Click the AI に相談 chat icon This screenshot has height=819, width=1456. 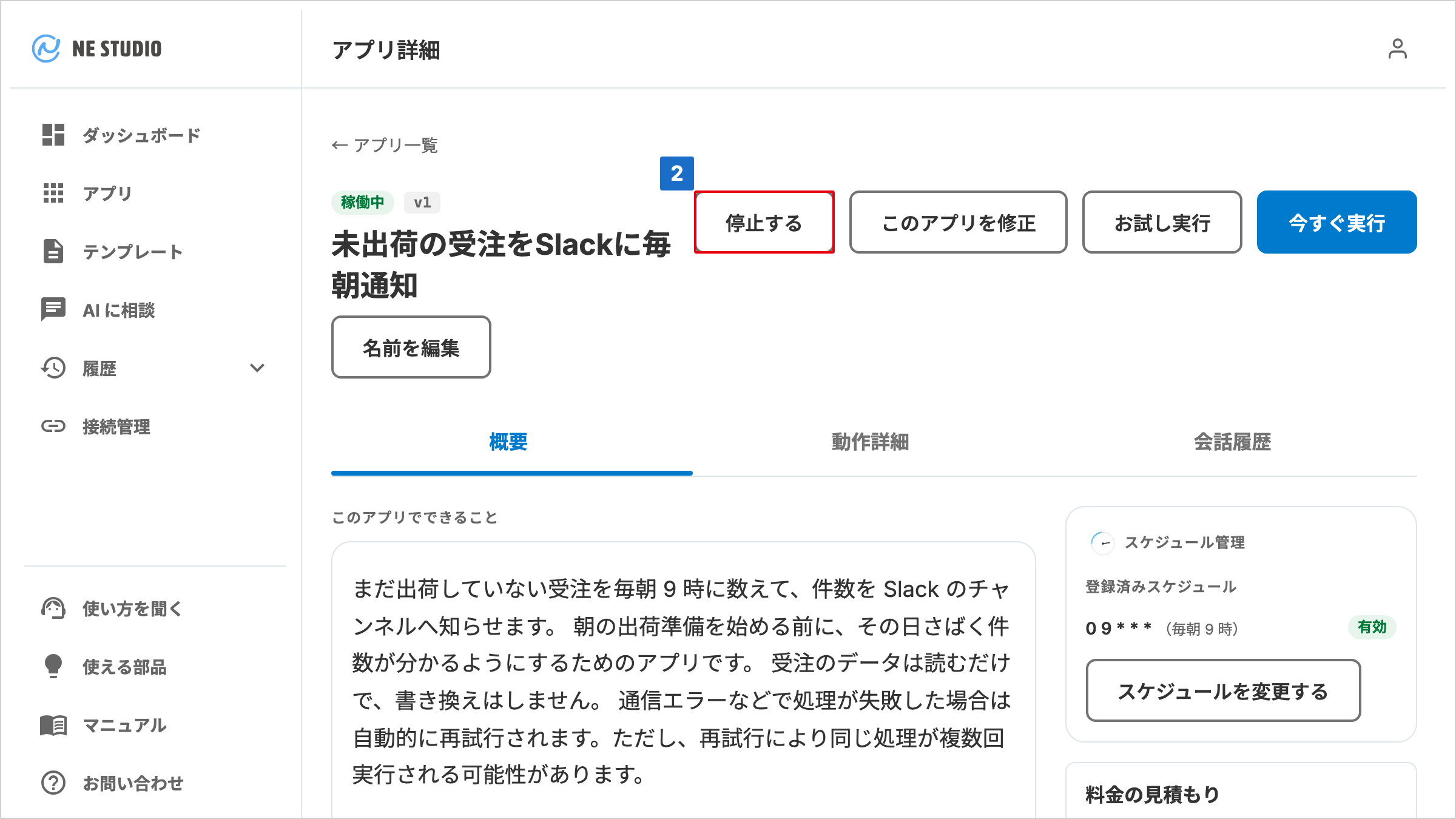coord(53,309)
